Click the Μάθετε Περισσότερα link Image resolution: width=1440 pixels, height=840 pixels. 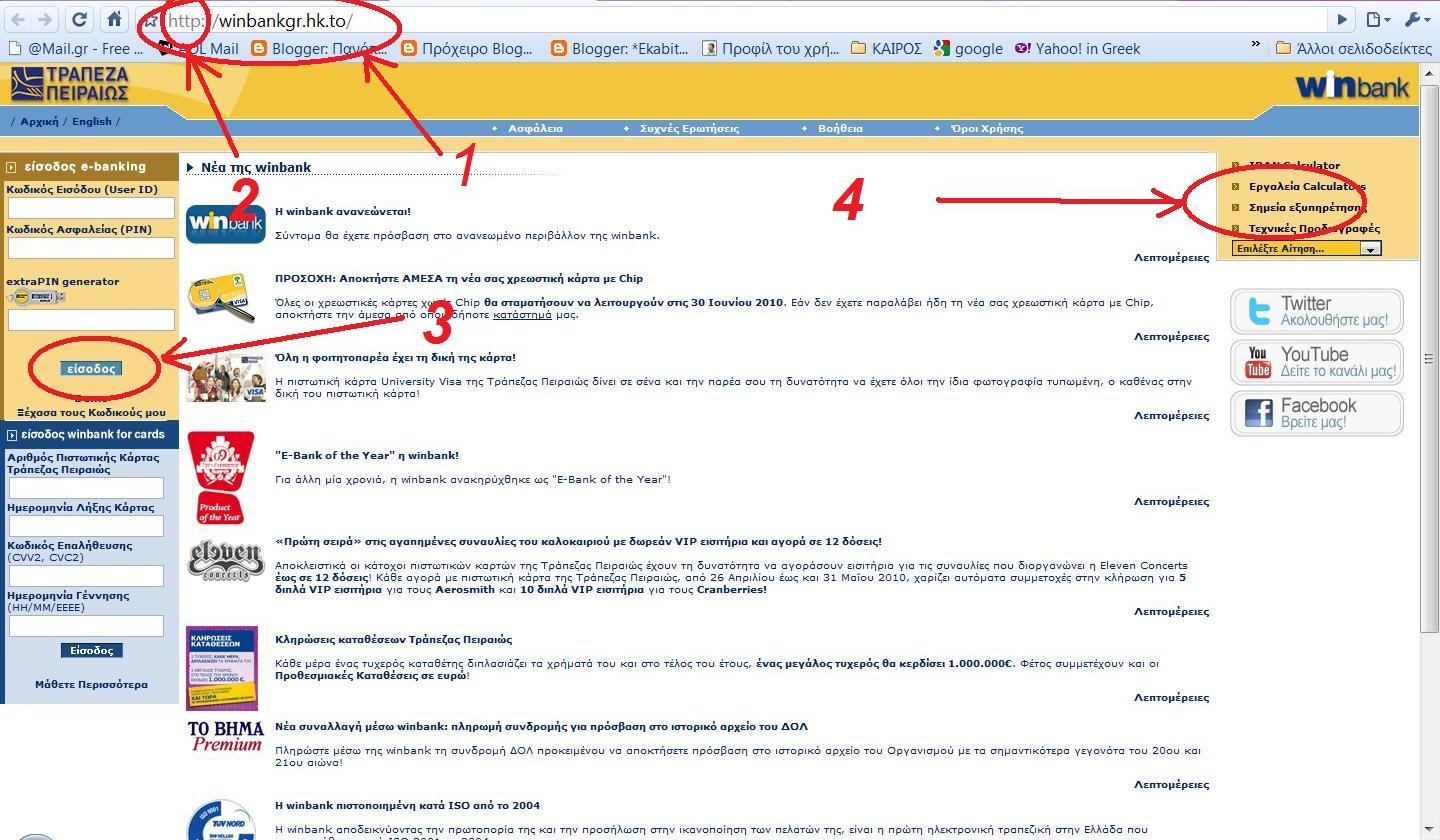point(91,685)
